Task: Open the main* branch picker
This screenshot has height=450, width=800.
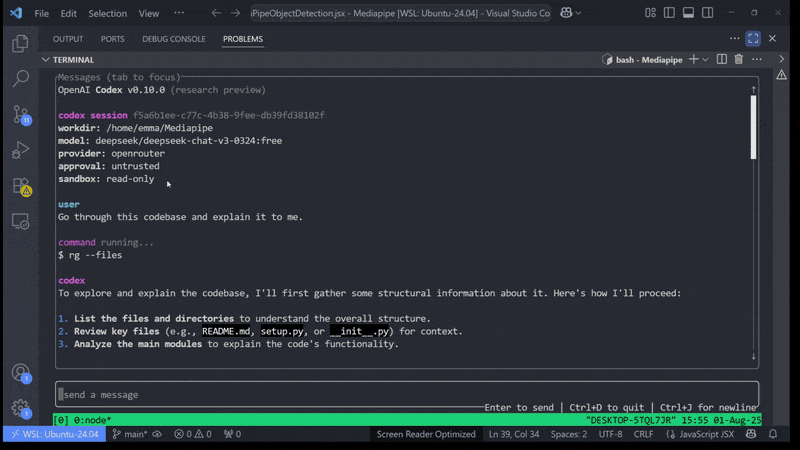Action: click(130, 434)
